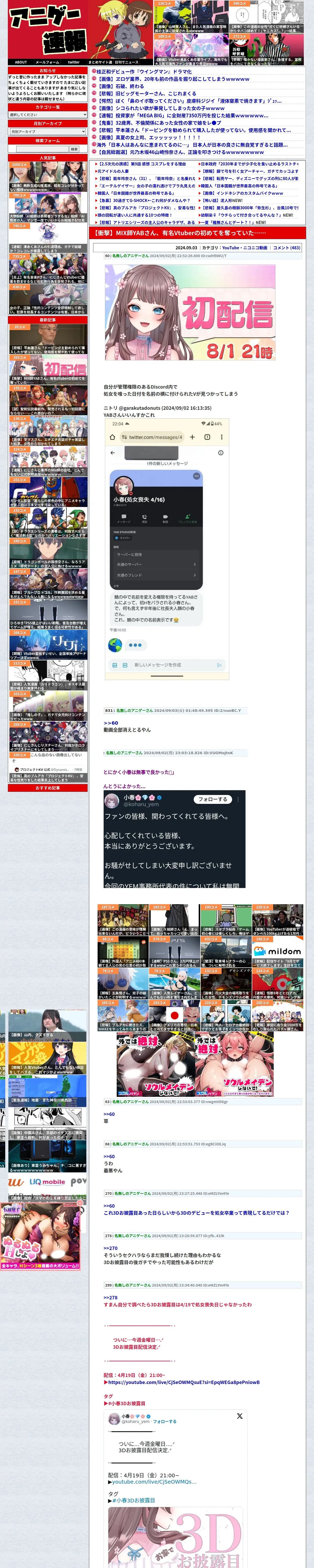
Task: Open the 366コメ top thumbnail article
Action: coord(266,16)
